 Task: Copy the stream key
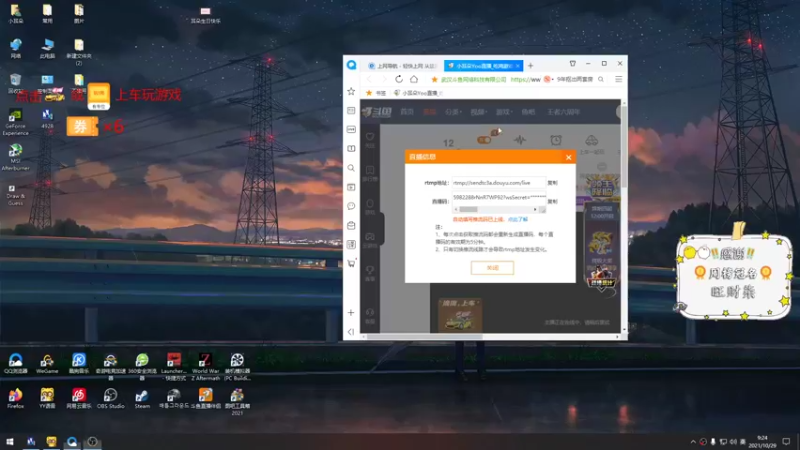click(552, 202)
